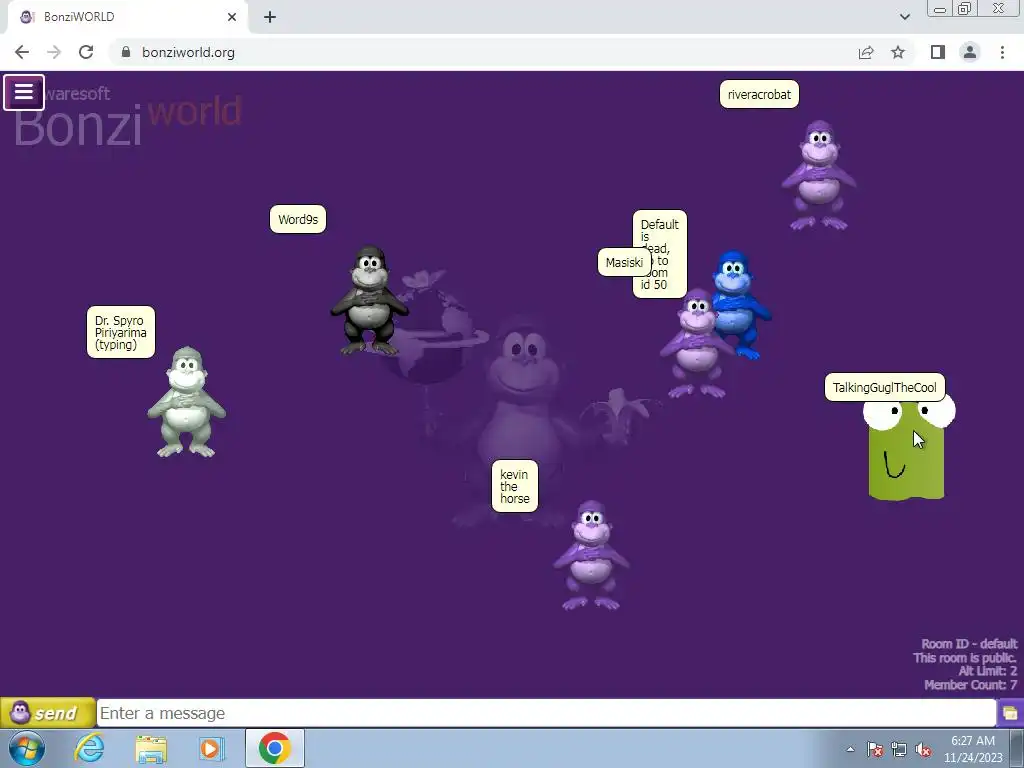This screenshot has width=1024, height=768.
Task: Bookmark this page with the star icon
Action: [x=898, y=52]
